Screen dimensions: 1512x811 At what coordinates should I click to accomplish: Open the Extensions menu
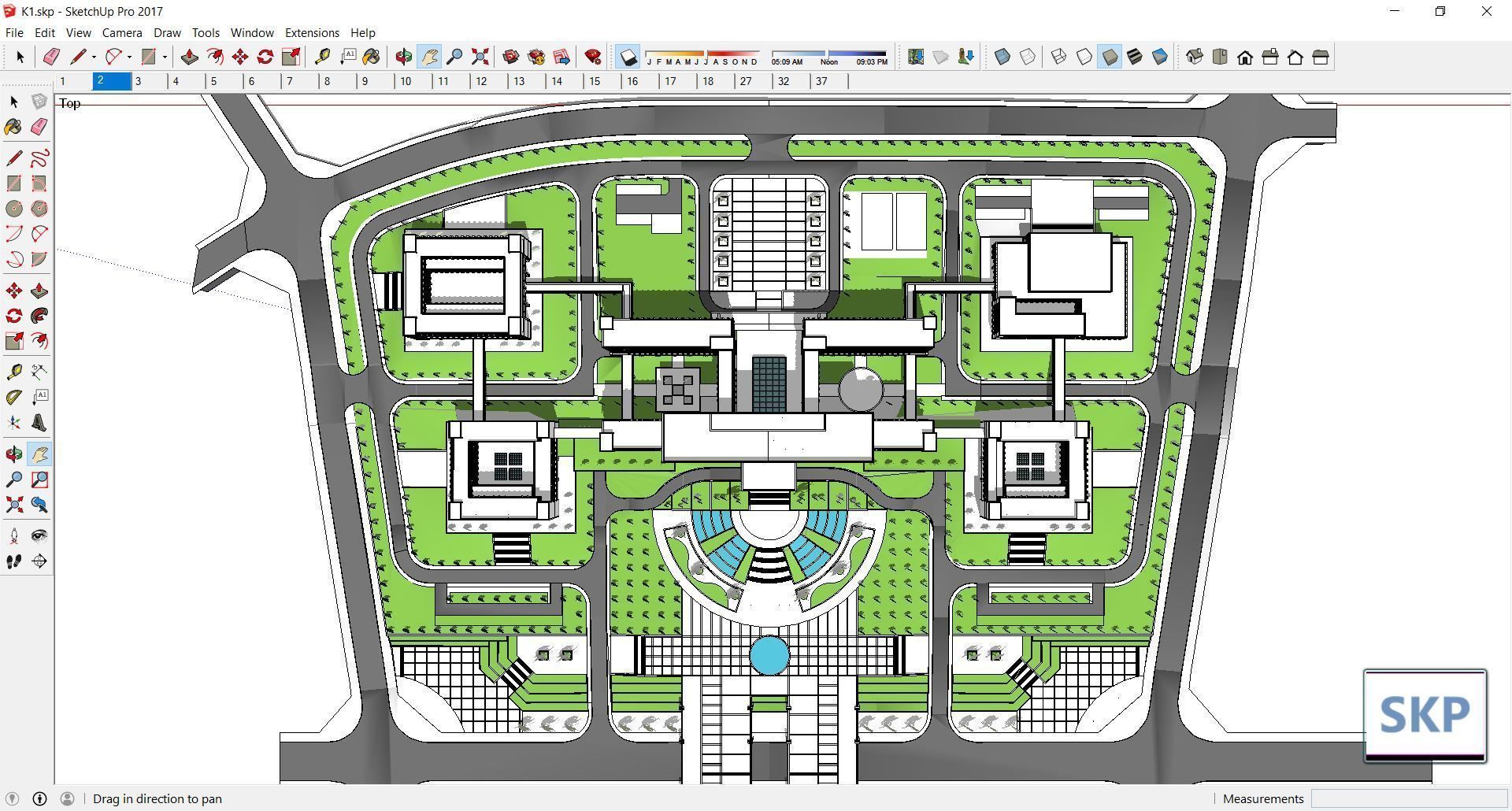pyautogui.click(x=312, y=32)
